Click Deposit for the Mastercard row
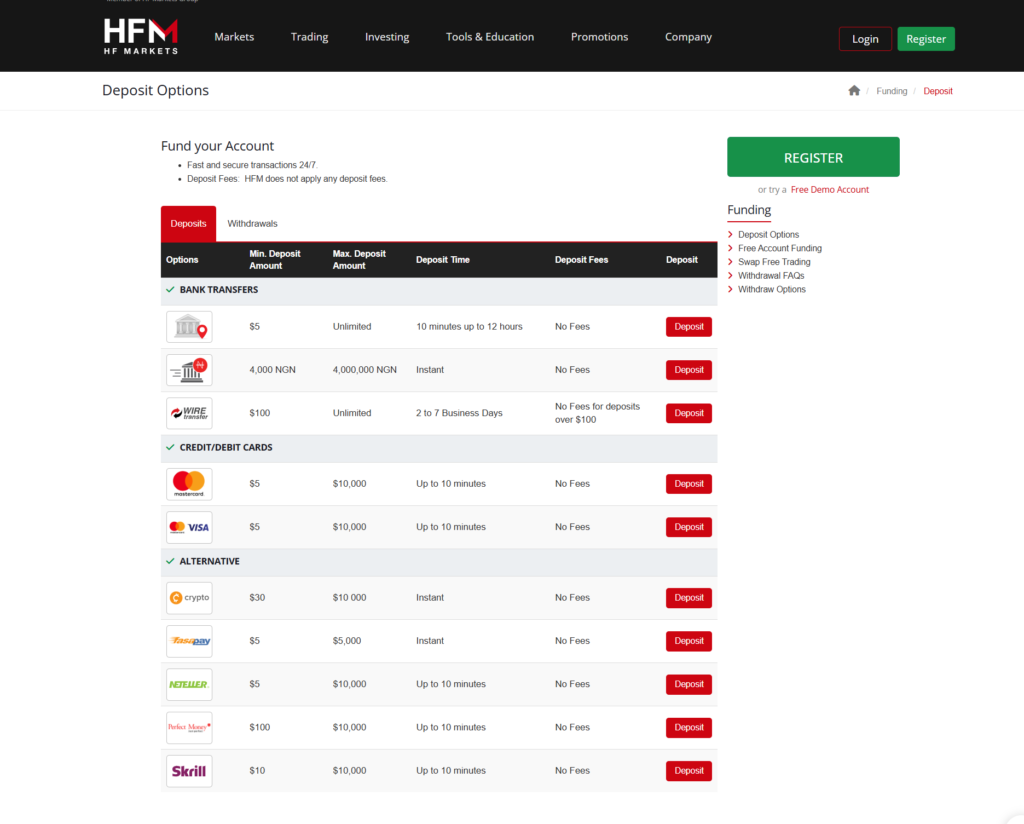Image resolution: width=1024 pixels, height=824 pixels. coord(689,484)
